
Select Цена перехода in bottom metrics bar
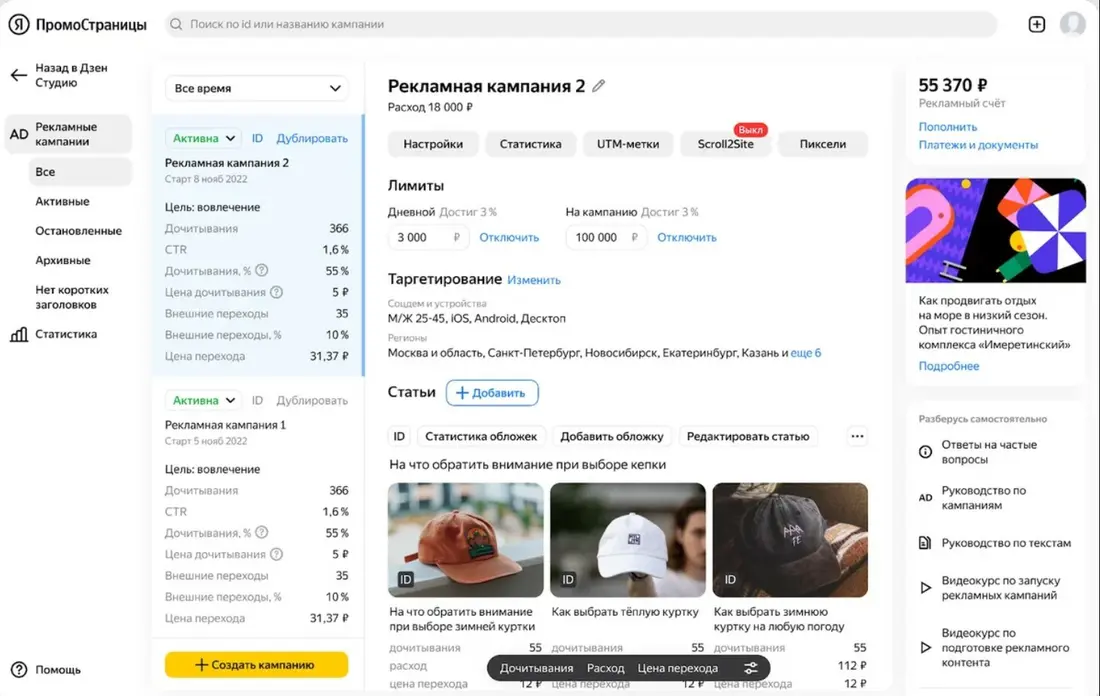point(678,668)
